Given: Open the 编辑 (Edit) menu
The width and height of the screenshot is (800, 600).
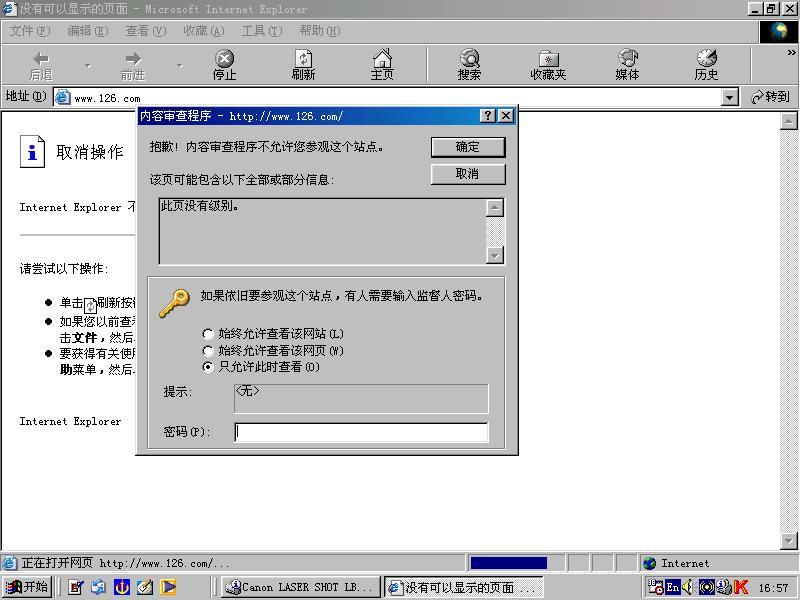Looking at the screenshot, I should (88, 31).
